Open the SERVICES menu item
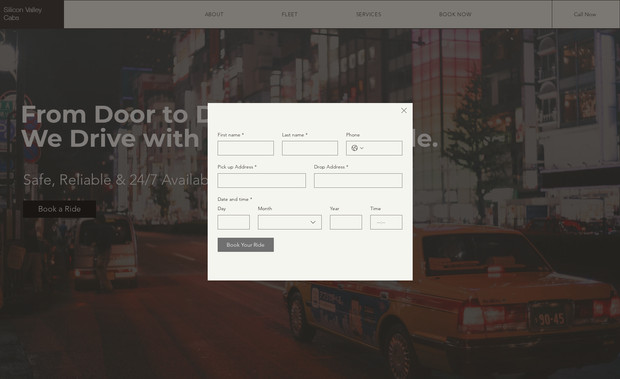The width and height of the screenshot is (620, 379). pyautogui.click(x=369, y=14)
